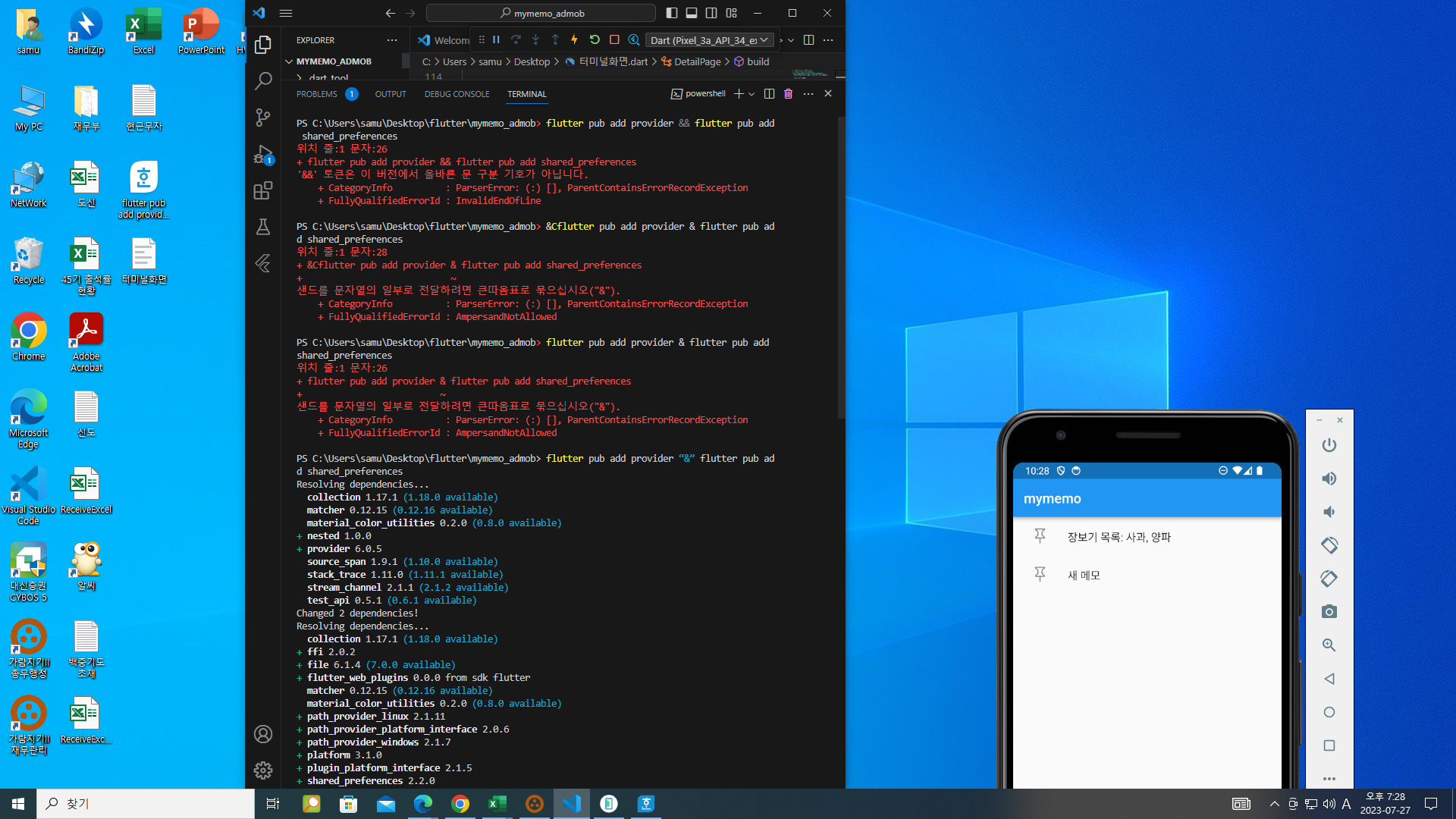Raise the emulator volume

(x=1329, y=479)
